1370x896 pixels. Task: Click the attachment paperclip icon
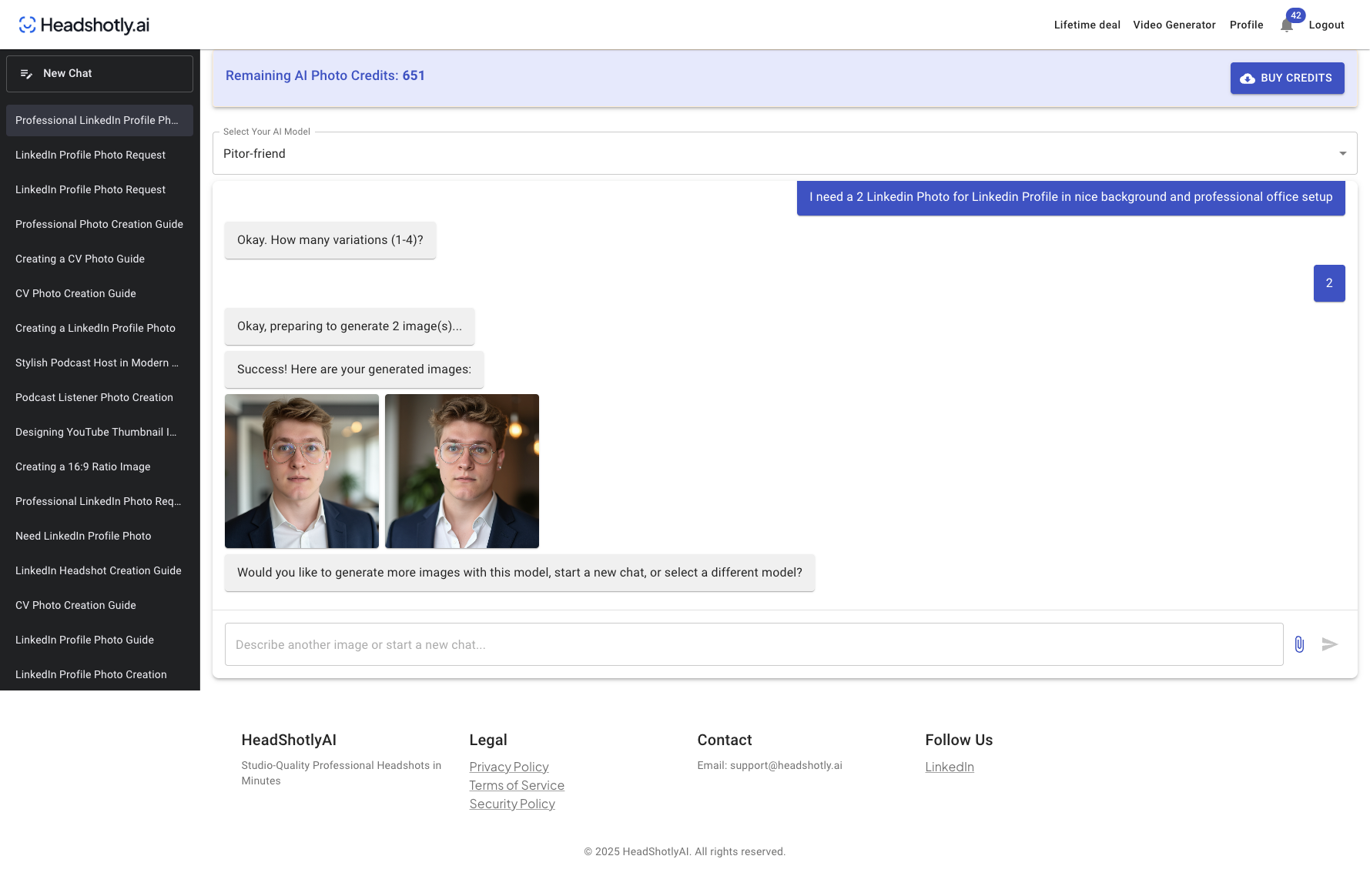click(1299, 644)
